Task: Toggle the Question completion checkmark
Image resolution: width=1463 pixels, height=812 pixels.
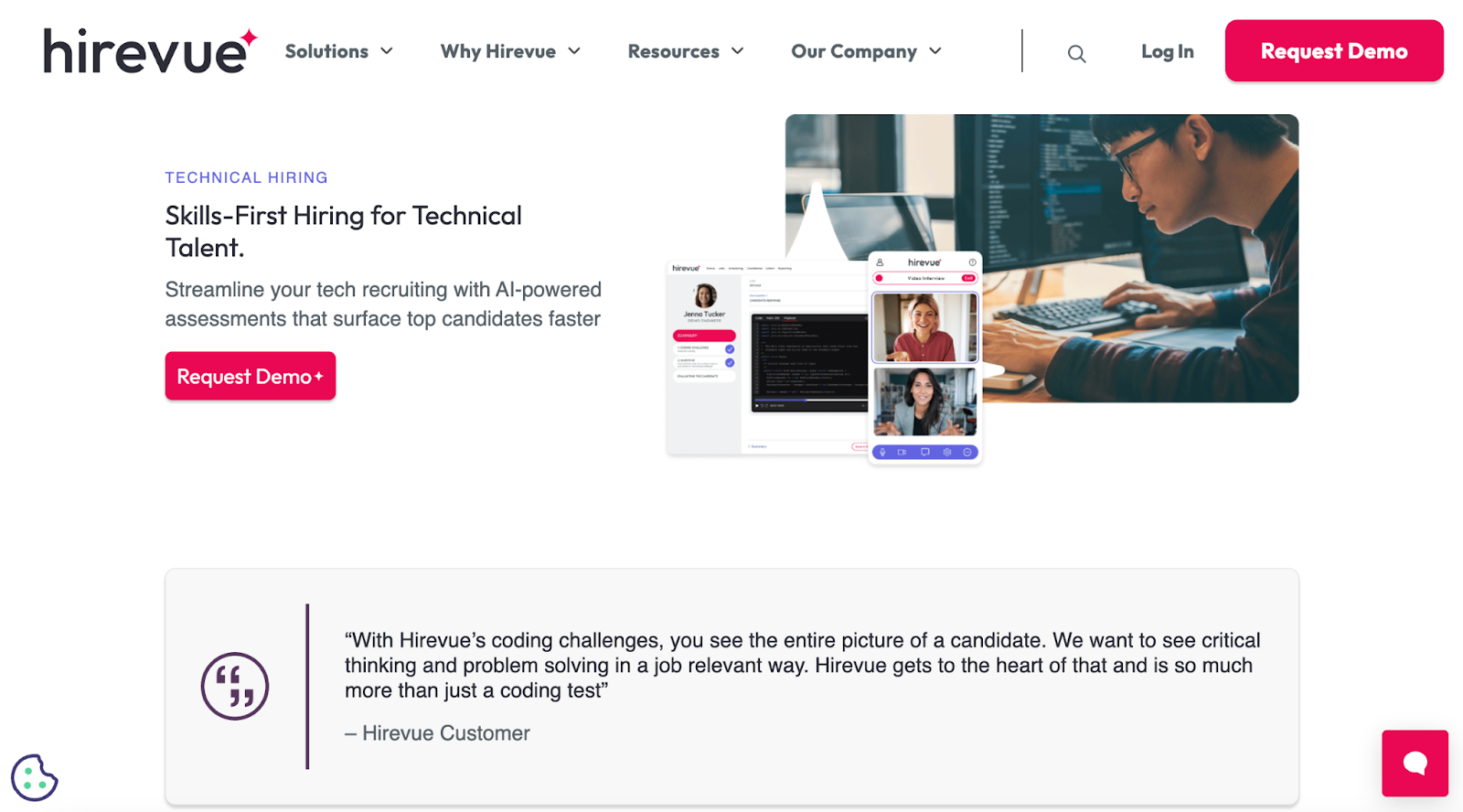Action: point(730,363)
